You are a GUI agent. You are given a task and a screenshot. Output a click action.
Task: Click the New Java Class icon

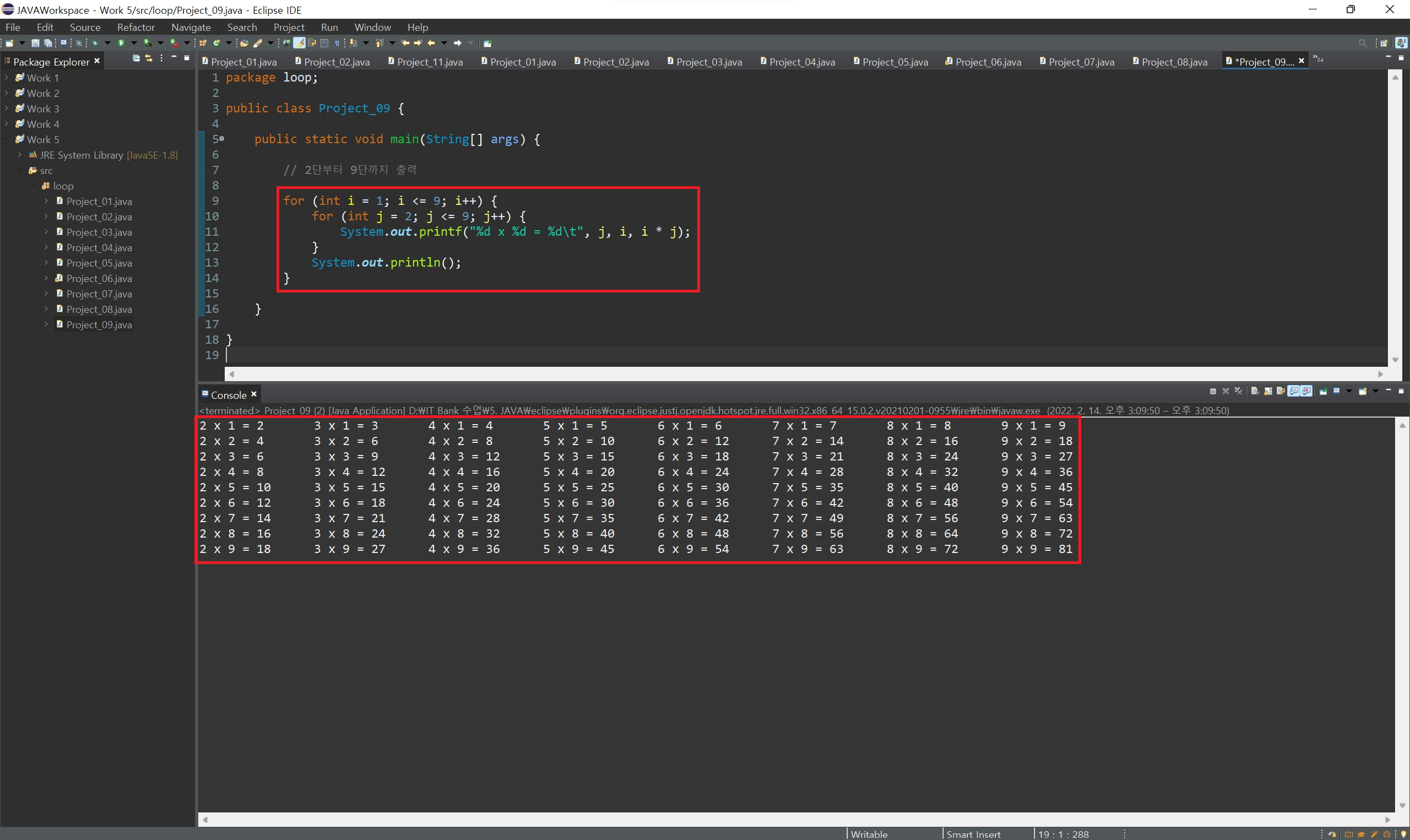click(216, 43)
